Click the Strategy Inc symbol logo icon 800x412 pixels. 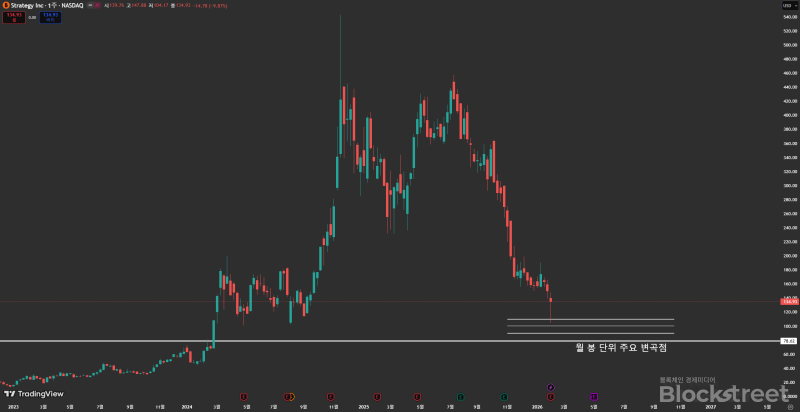point(6,5)
